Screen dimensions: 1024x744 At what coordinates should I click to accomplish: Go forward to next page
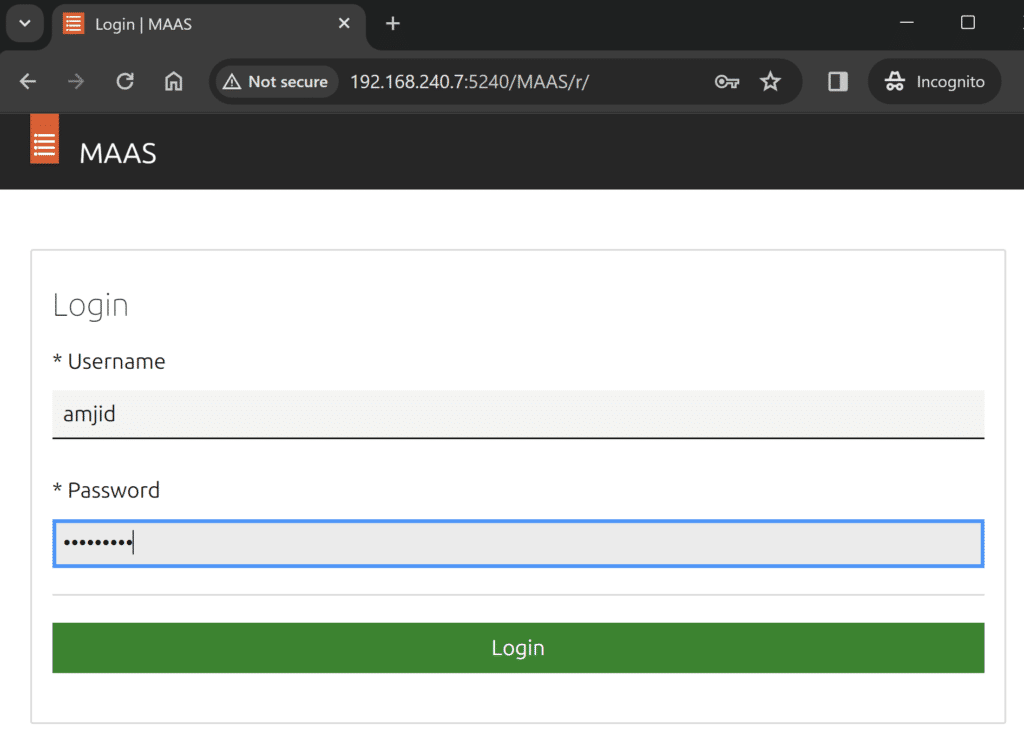(76, 82)
